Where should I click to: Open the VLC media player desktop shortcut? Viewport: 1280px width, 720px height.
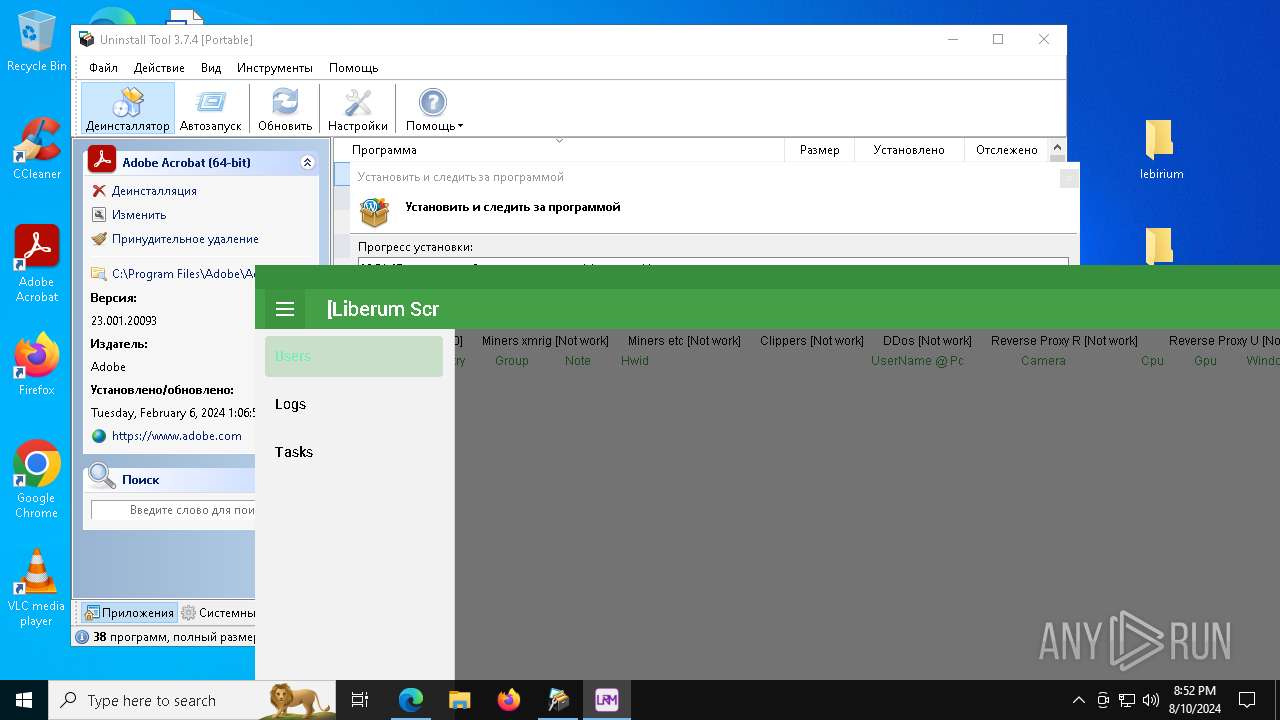37,587
